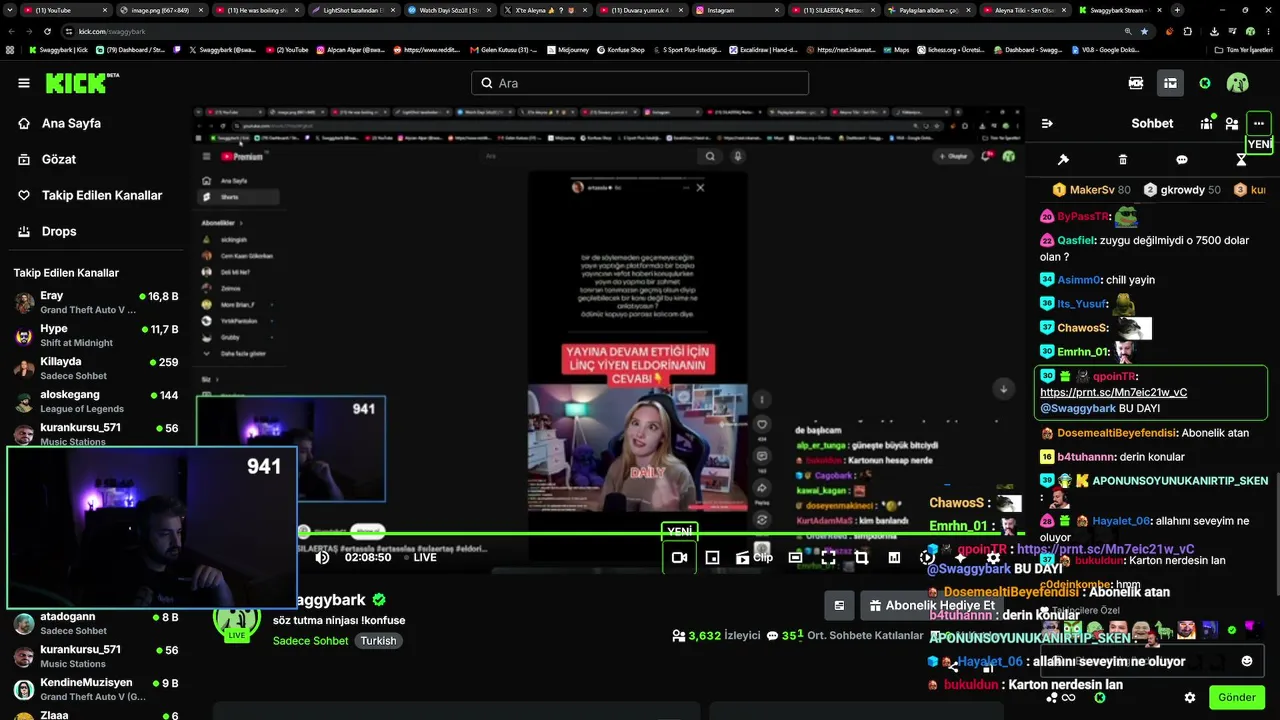
Task: Click the camera icon in player controls
Action: click(x=679, y=557)
